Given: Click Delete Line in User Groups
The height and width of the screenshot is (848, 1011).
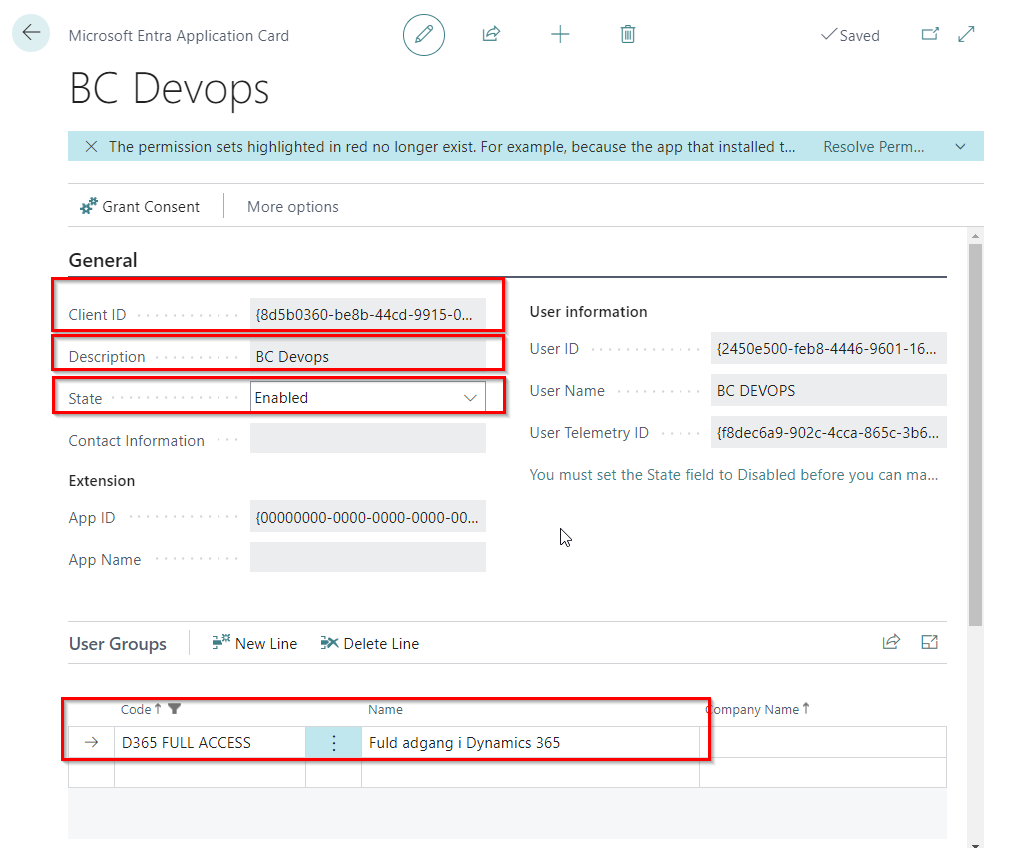Looking at the screenshot, I should pos(370,644).
